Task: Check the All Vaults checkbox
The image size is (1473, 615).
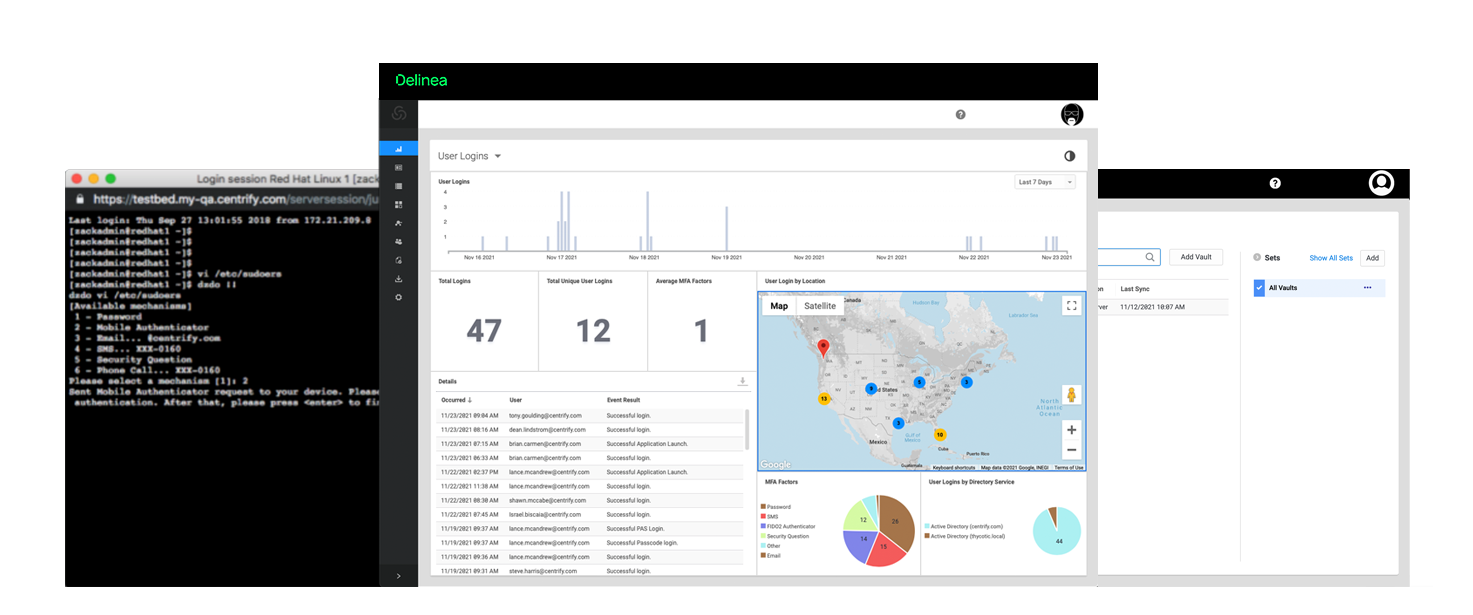Action: [x=1259, y=288]
